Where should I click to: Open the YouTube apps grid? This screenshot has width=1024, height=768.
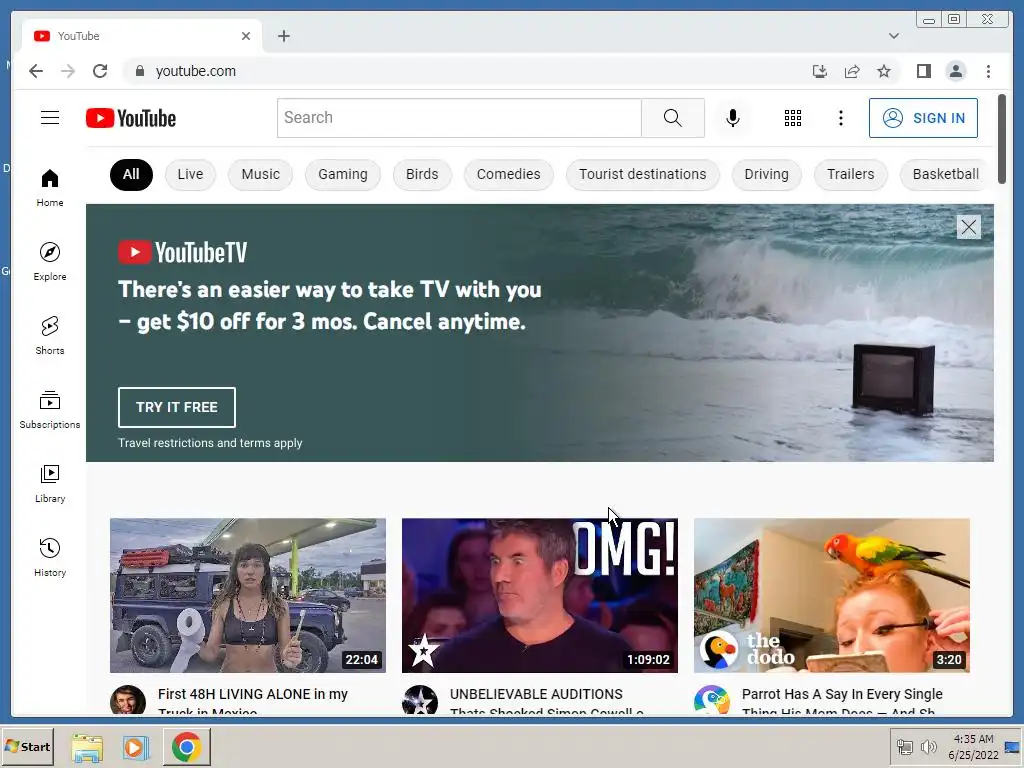click(x=792, y=118)
